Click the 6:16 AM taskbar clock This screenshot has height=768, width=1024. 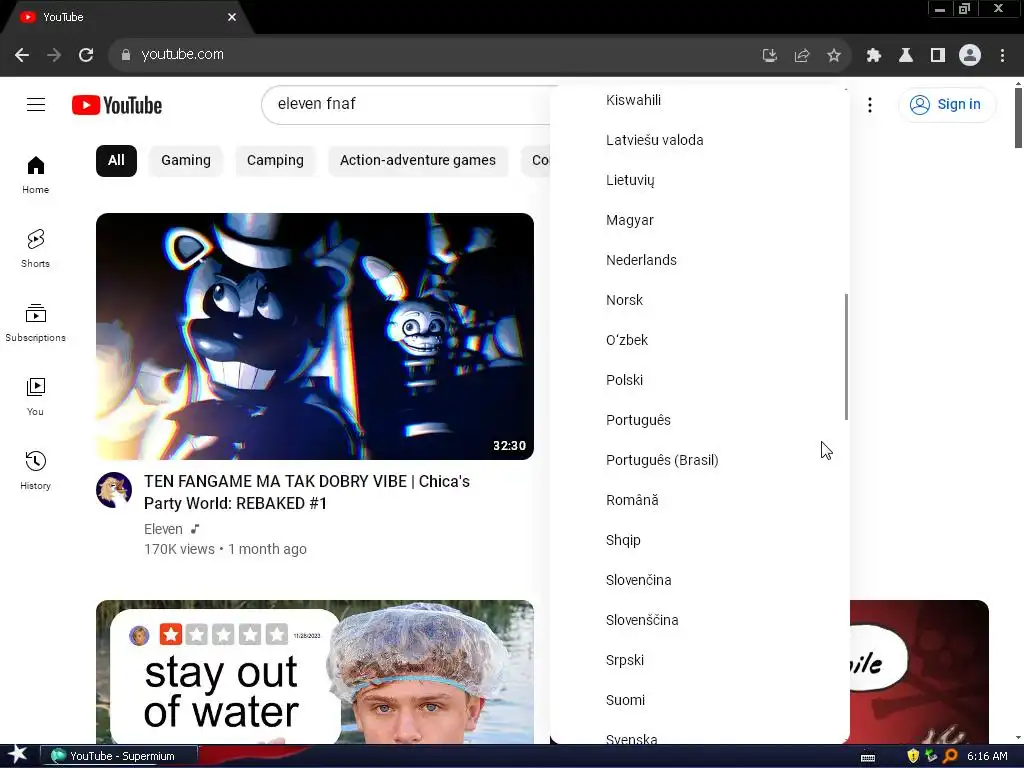pyautogui.click(x=987, y=756)
